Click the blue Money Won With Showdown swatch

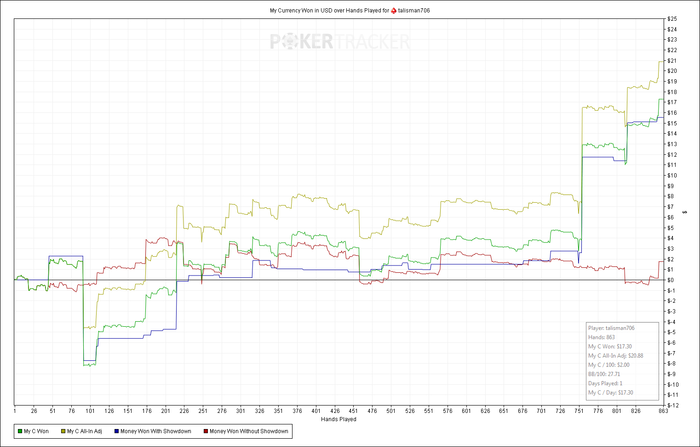coord(117,431)
